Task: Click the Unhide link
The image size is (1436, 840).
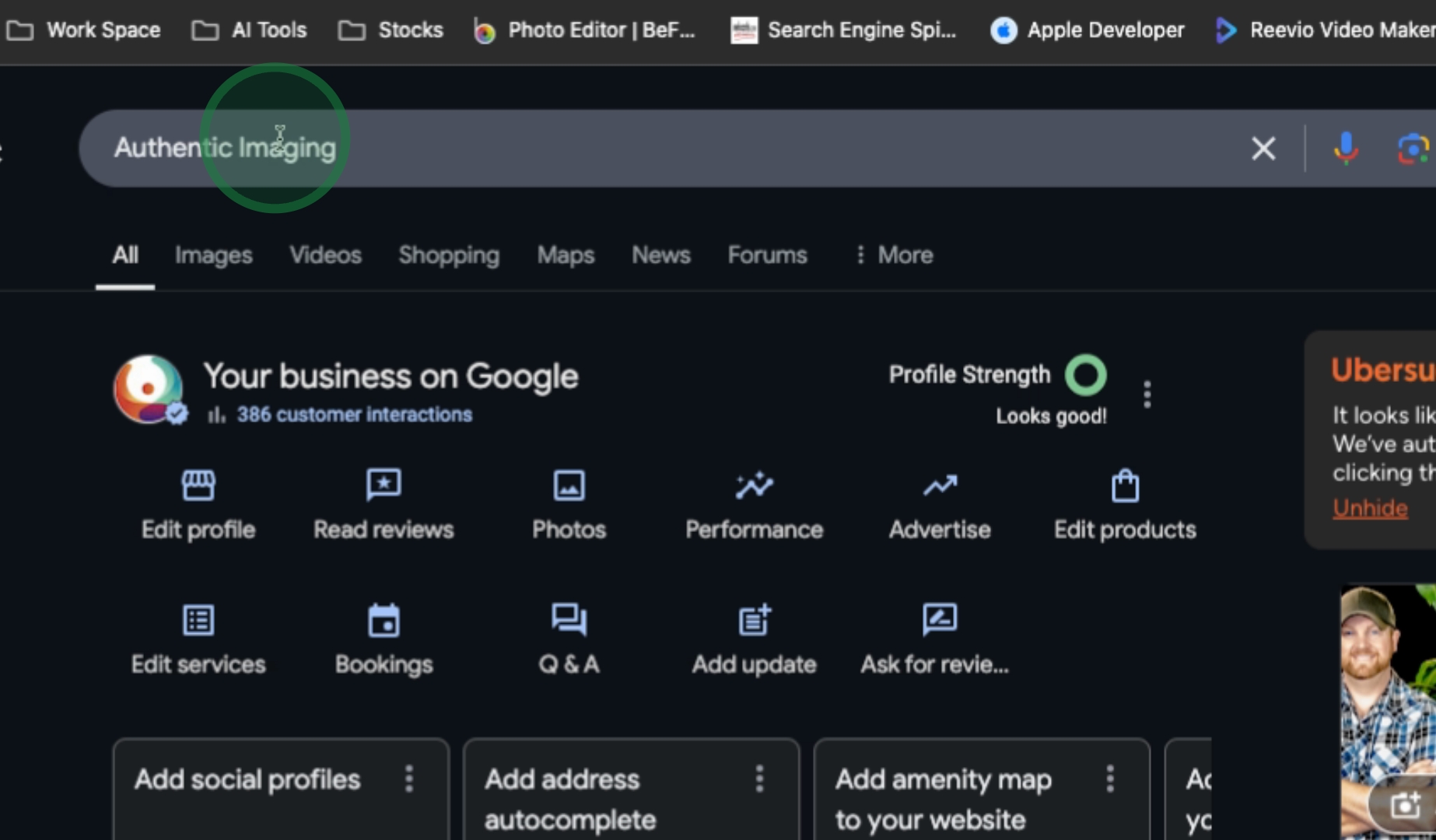Action: 1370,508
